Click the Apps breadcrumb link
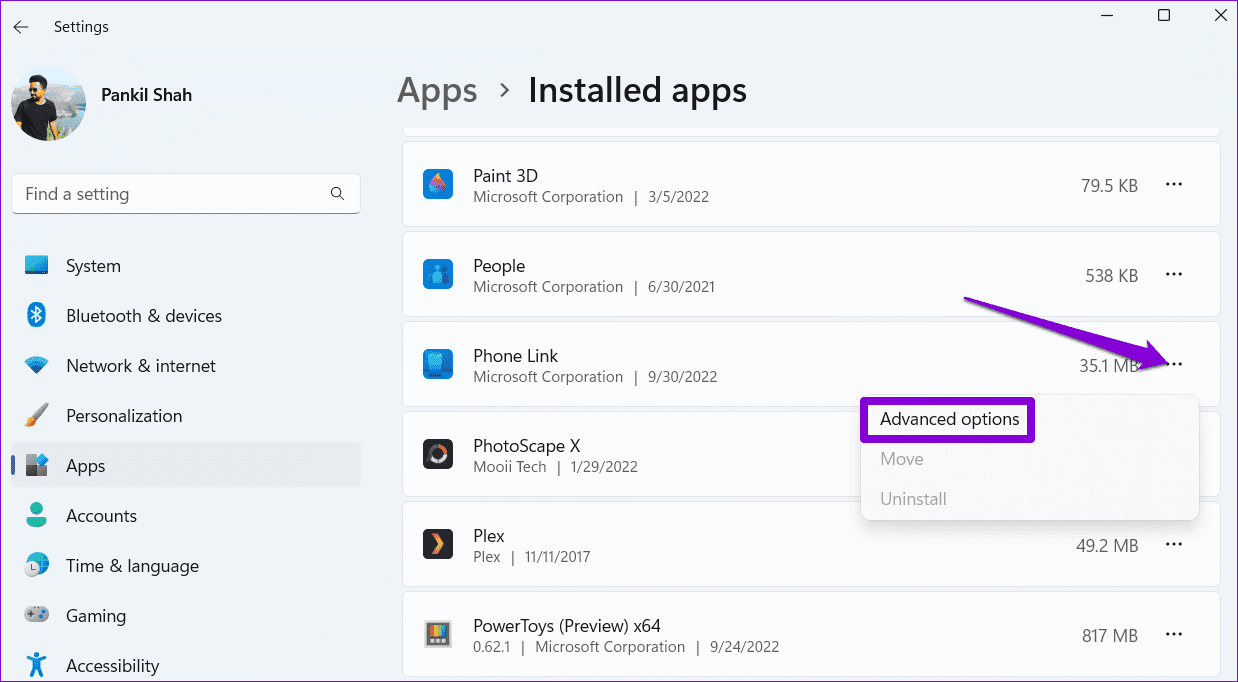The width and height of the screenshot is (1238, 682). 435,91
